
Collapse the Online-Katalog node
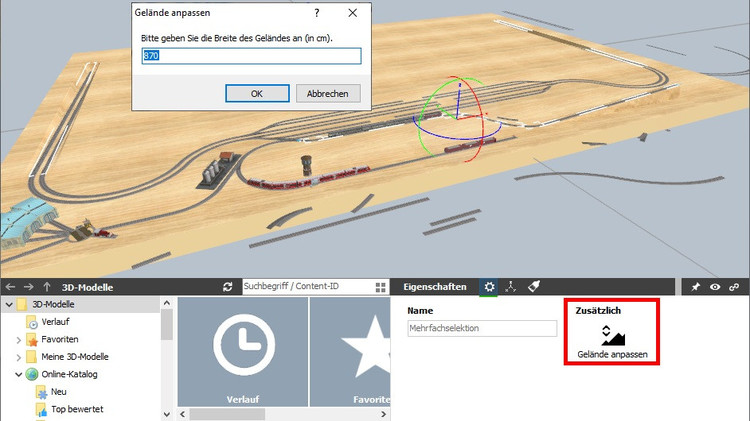19,375
